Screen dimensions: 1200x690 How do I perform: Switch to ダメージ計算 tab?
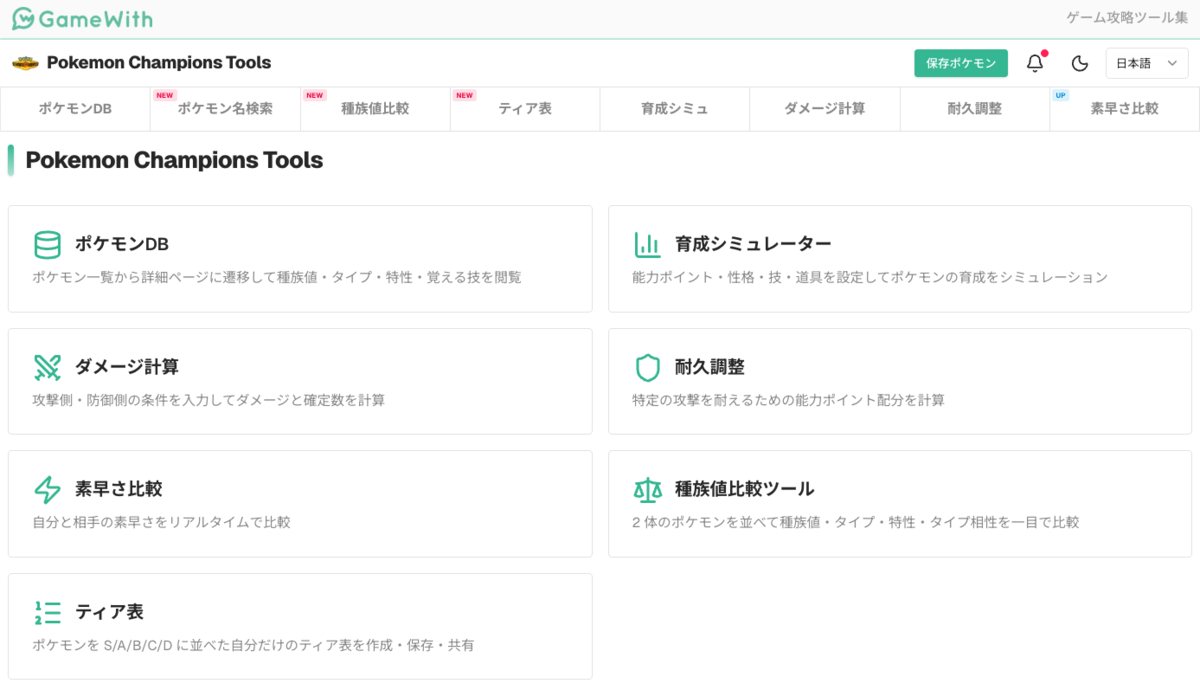[x=825, y=109]
